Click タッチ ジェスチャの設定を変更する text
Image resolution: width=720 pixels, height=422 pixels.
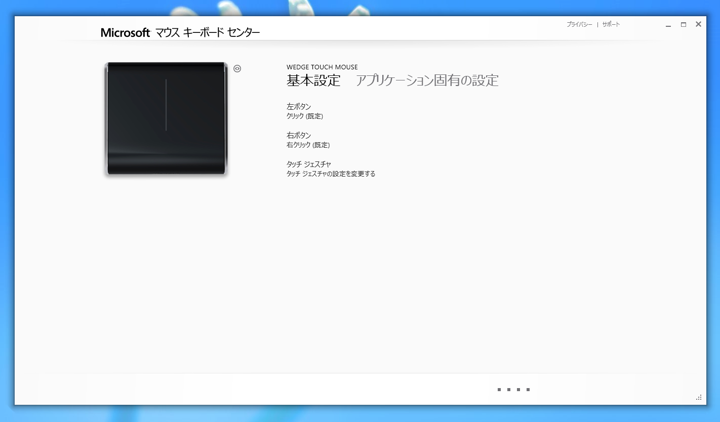[x=331, y=174]
